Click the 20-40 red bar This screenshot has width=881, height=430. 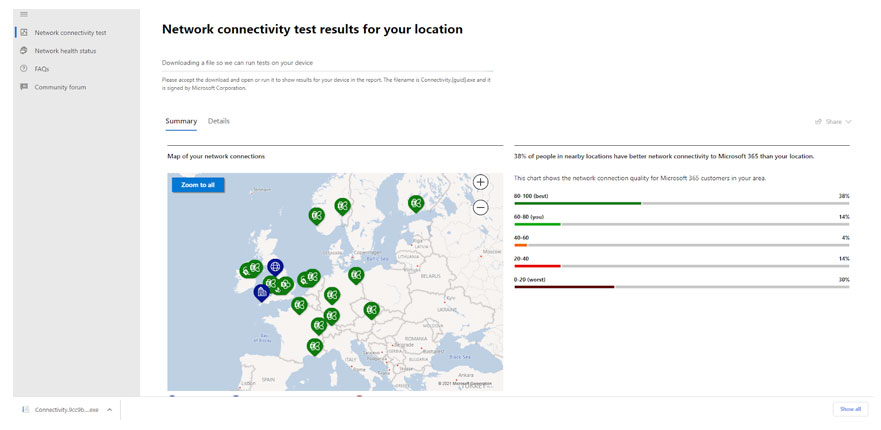(x=537, y=266)
